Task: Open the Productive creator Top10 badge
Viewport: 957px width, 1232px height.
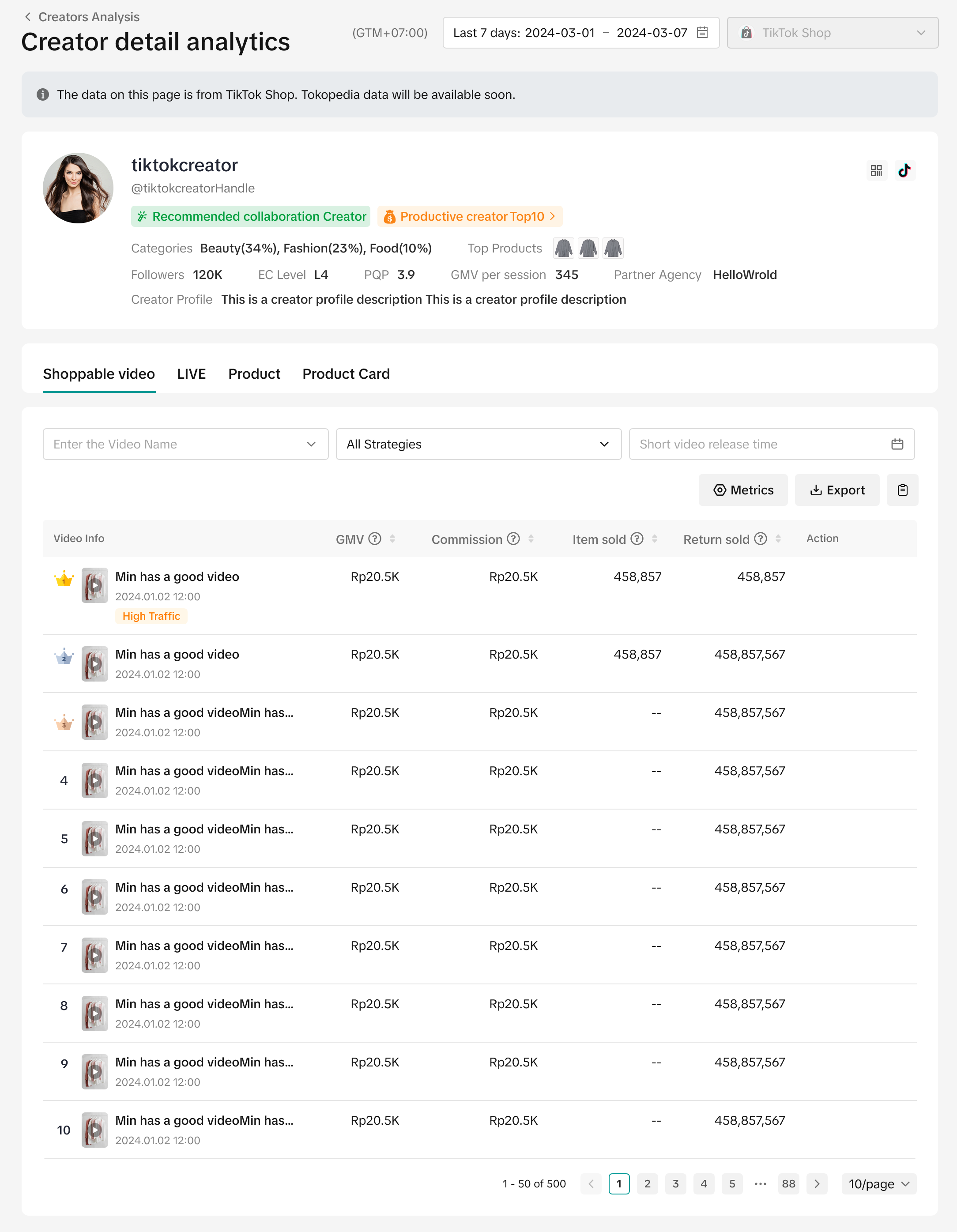Action: pyautogui.click(x=470, y=217)
